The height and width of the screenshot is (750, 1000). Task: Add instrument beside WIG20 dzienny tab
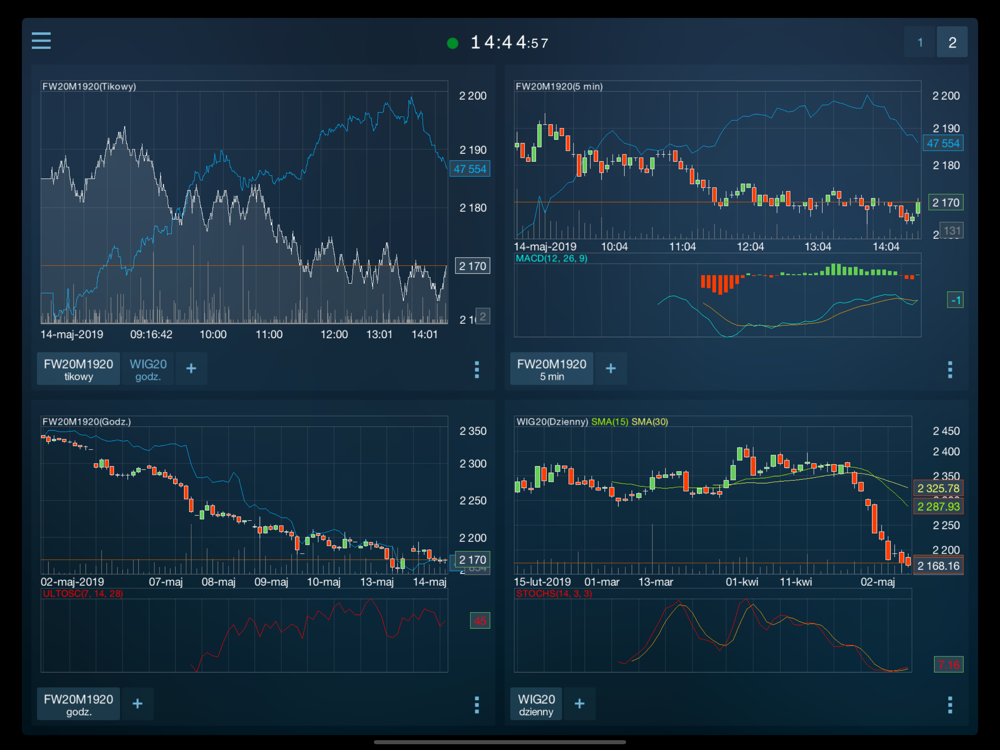coord(580,704)
